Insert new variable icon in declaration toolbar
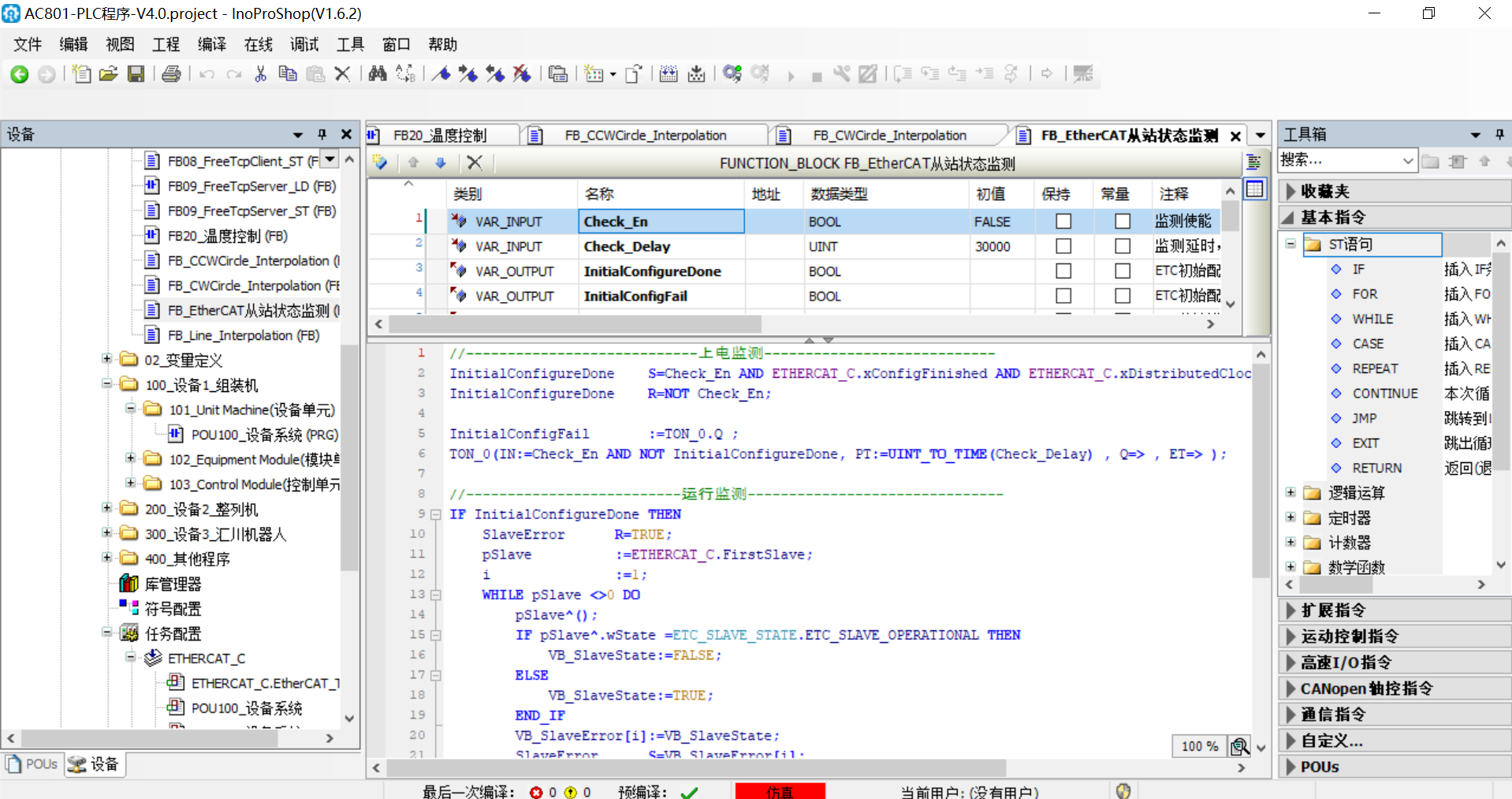Image resolution: width=1512 pixels, height=799 pixels. point(380,162)
